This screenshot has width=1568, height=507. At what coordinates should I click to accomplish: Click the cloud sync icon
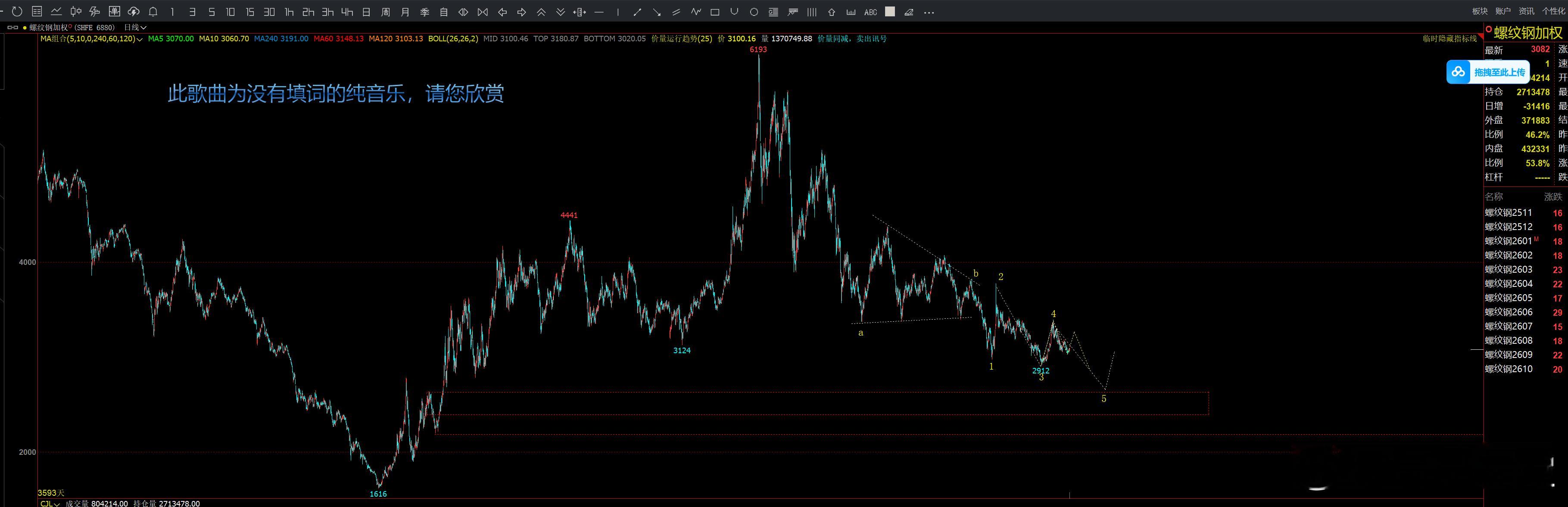click(x=134, y=12)
